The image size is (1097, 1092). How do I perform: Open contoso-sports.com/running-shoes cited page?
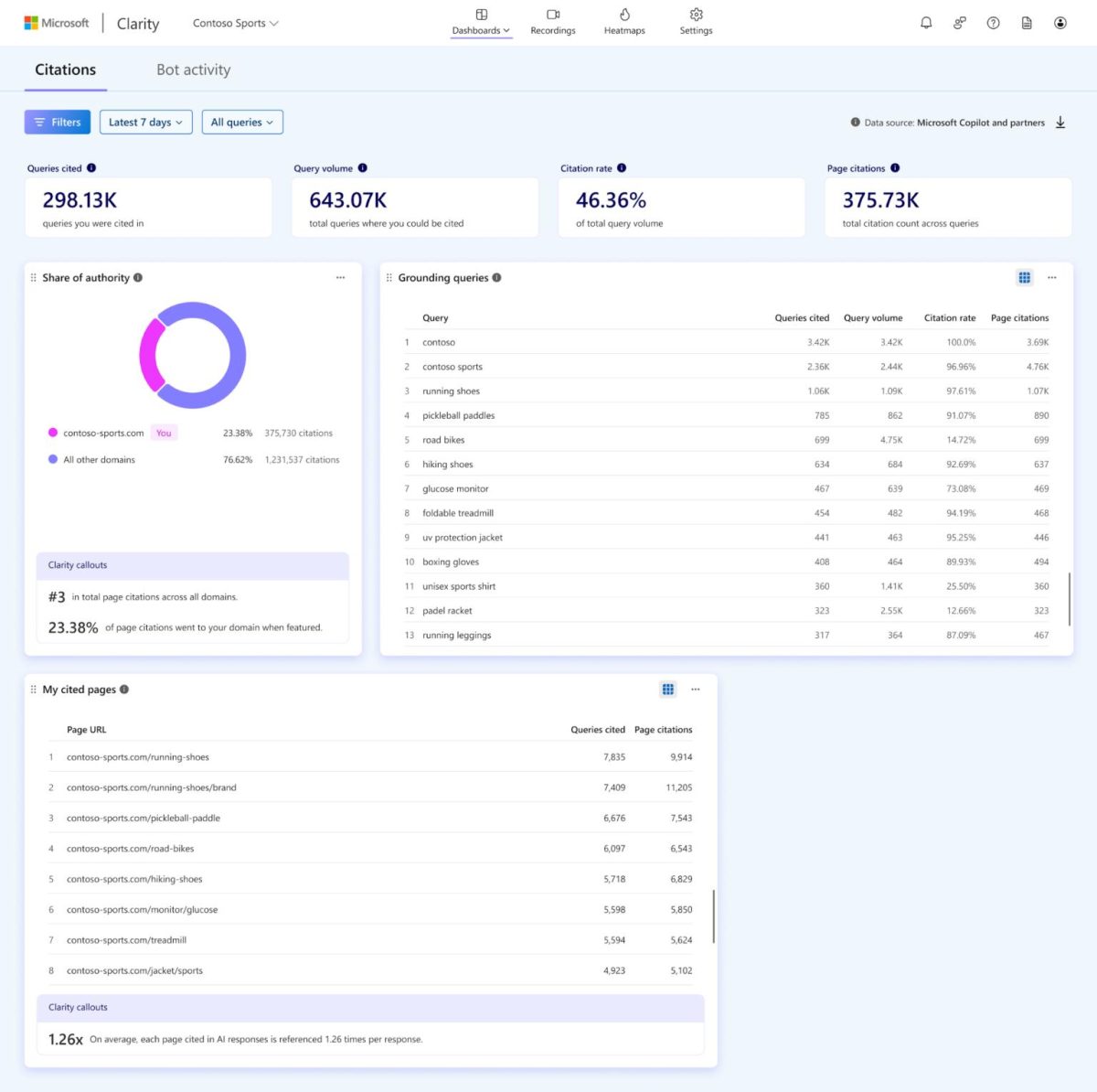[x=137, y=756]
